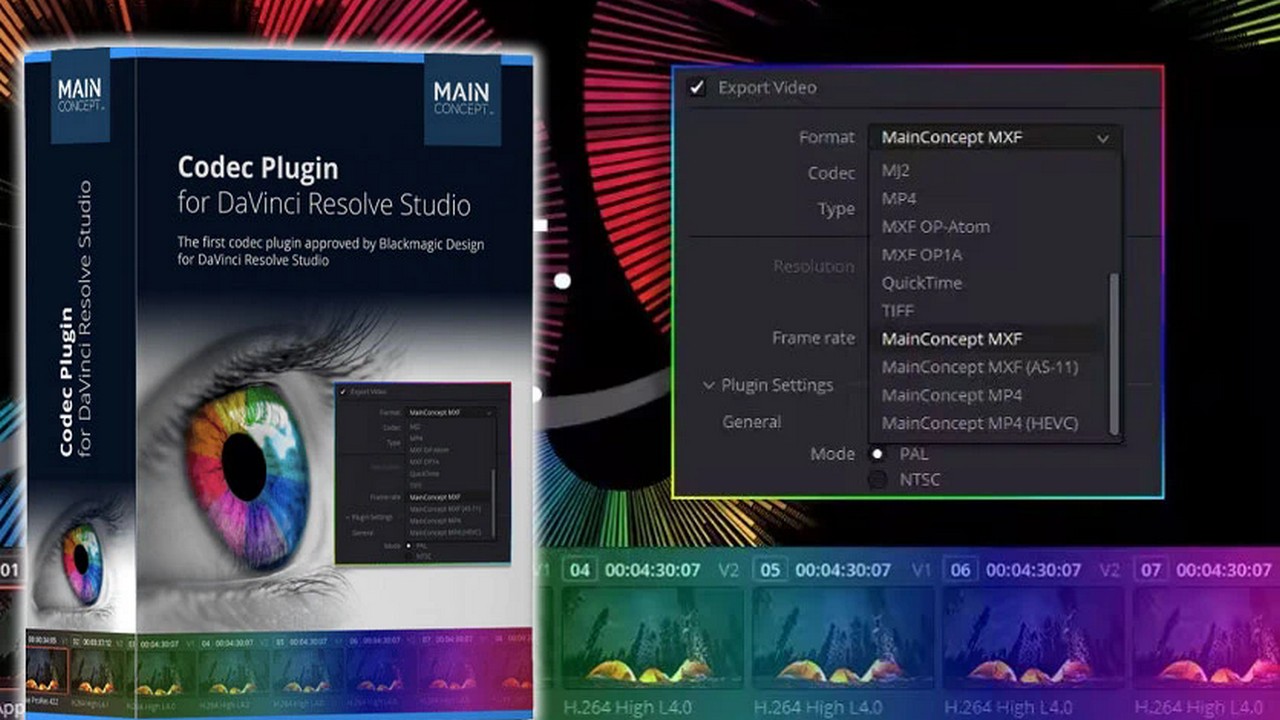Select TIFF format option
1280x720 pixels.
[898, 311]
